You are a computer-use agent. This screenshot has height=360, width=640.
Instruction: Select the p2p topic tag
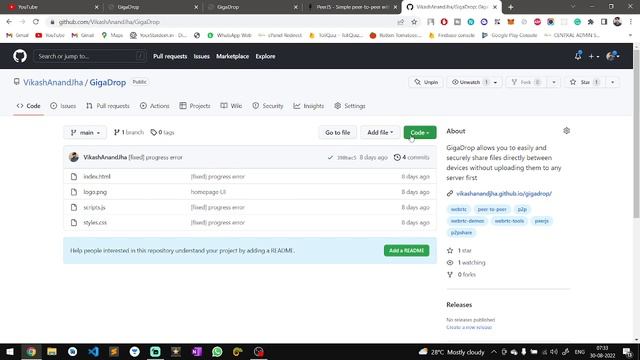(x=522, y=209)
